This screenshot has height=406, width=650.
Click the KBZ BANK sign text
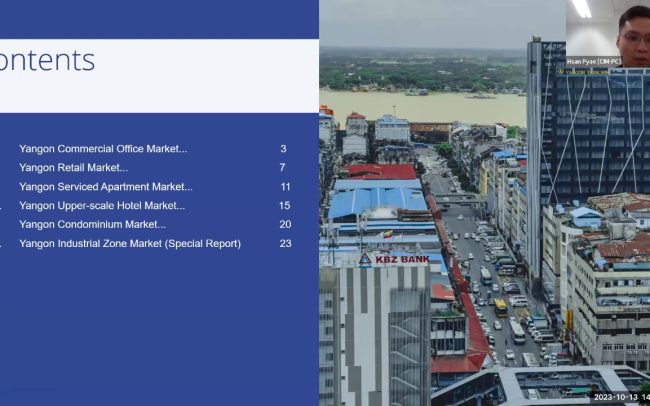tap(402, 259)
